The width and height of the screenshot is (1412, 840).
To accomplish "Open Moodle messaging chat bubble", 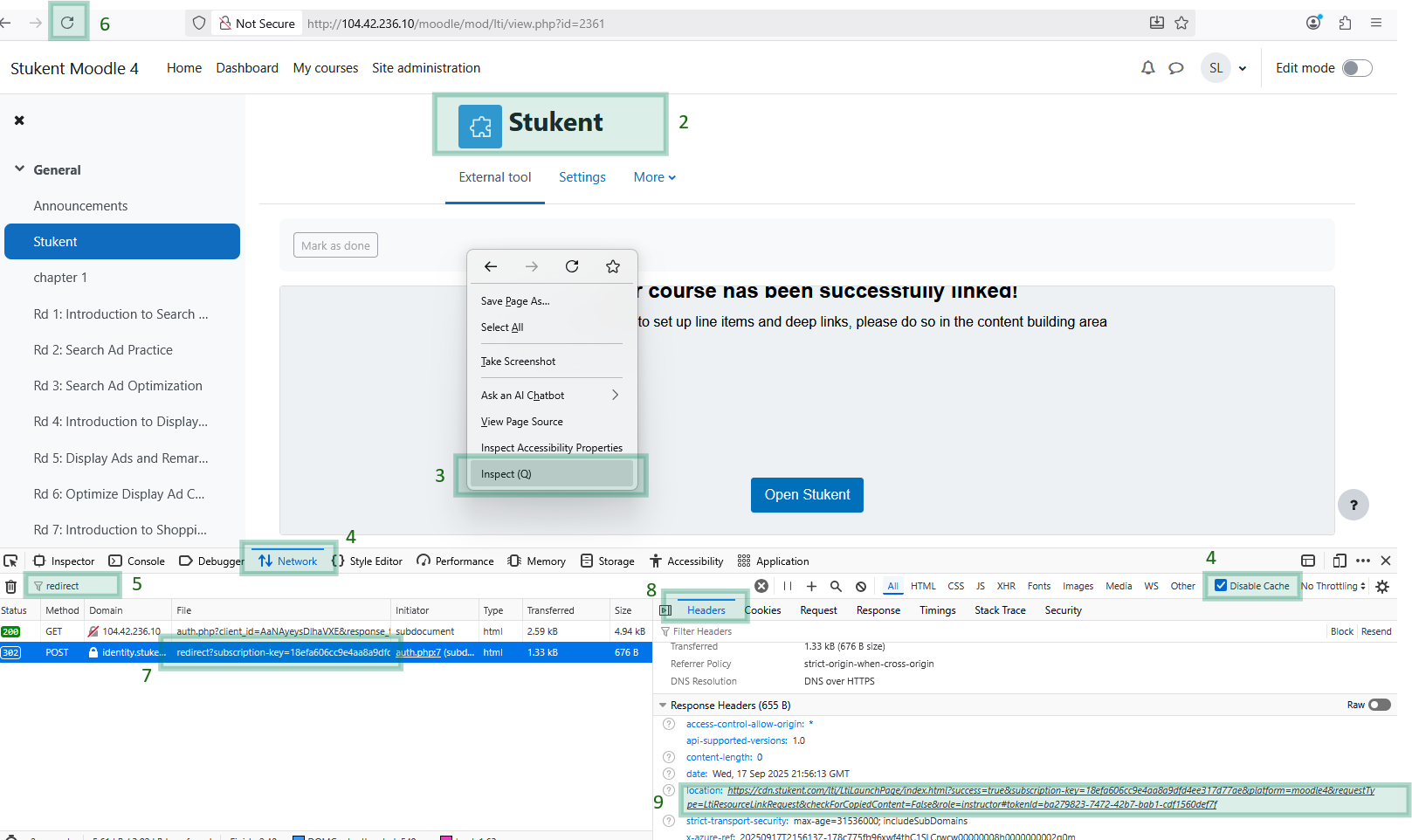I will pos(1176,68).
